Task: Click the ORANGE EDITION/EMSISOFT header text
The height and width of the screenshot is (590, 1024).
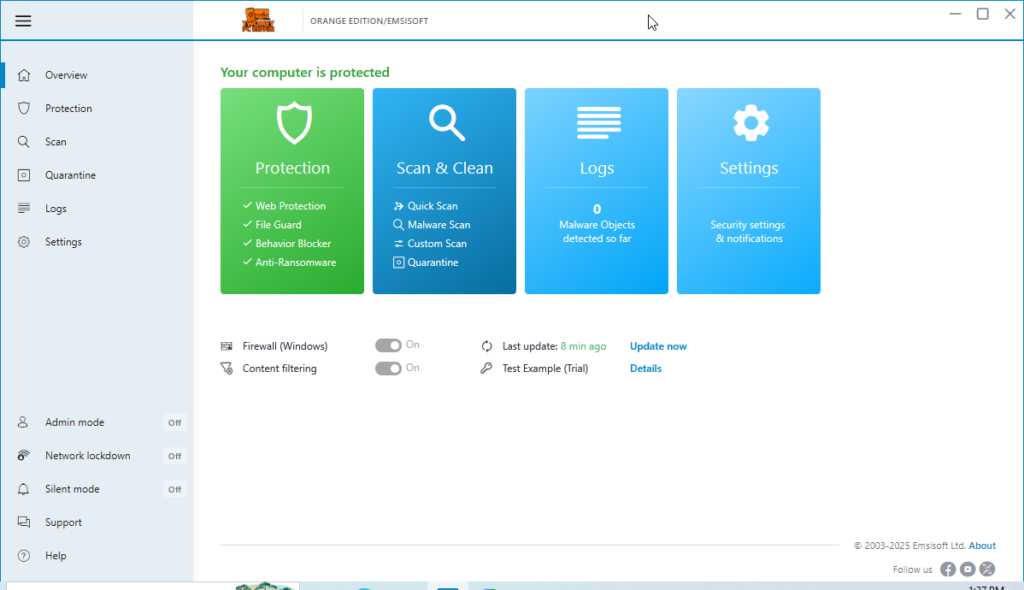Action: pyautogui.click(x=369, y=21)
